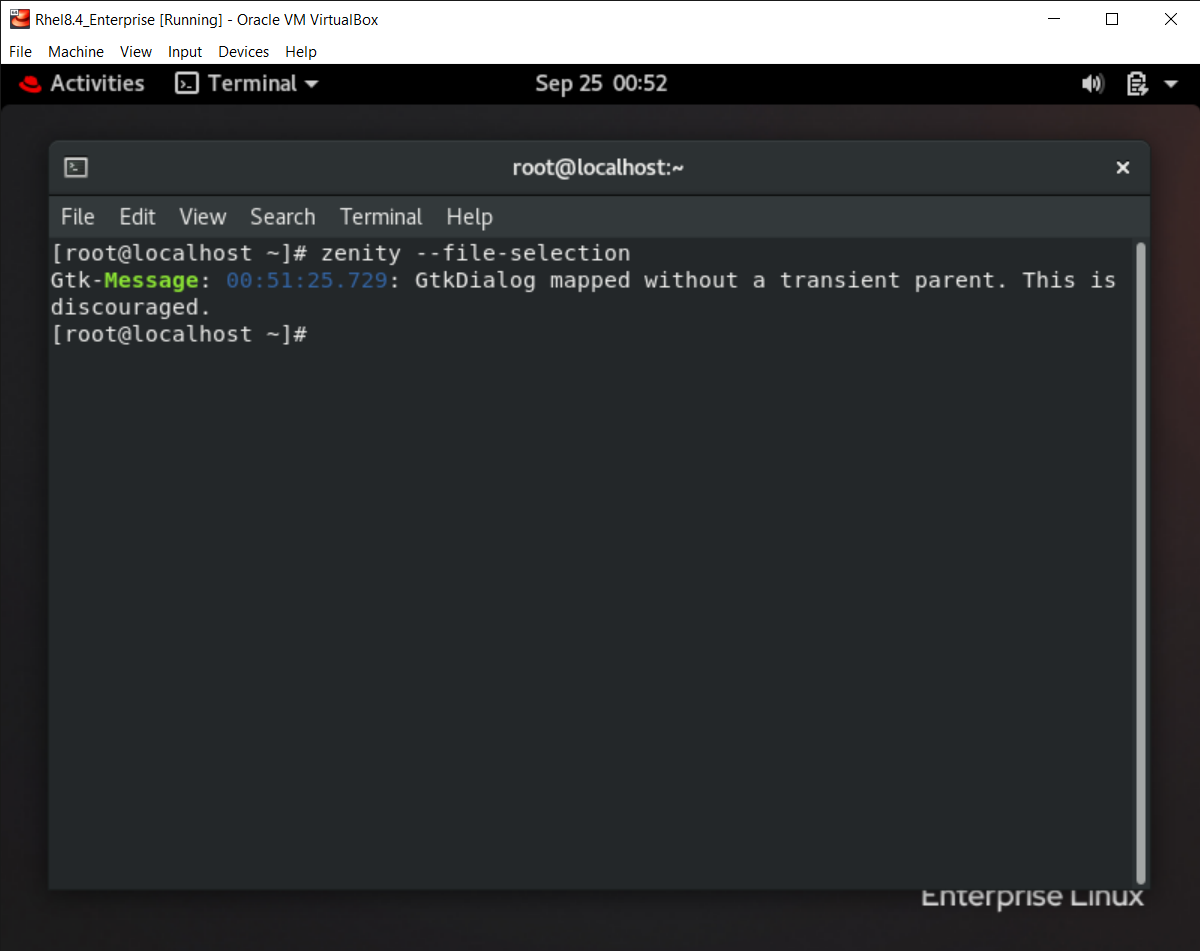Open the volume icon in the system tray
Screen dimensions: 1200x951
click(x=1093, y=84)
